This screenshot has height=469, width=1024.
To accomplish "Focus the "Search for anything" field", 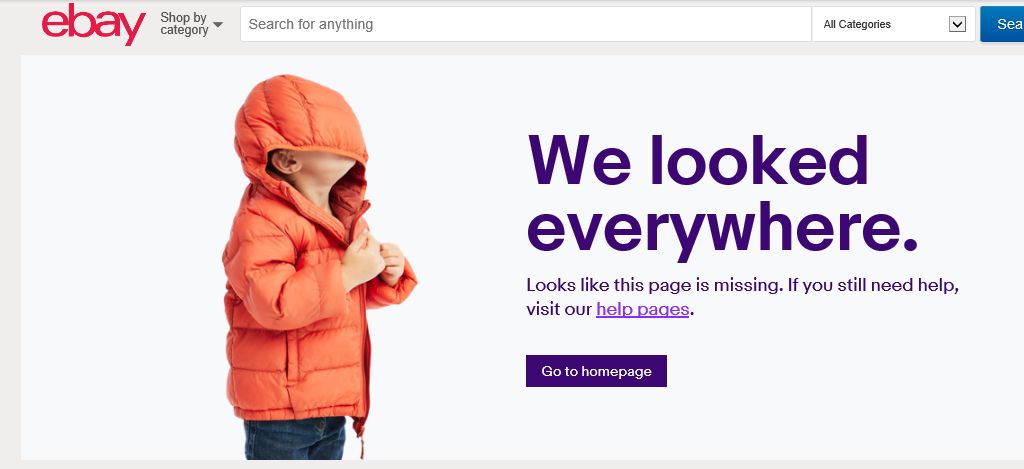I will click(525, 24).
